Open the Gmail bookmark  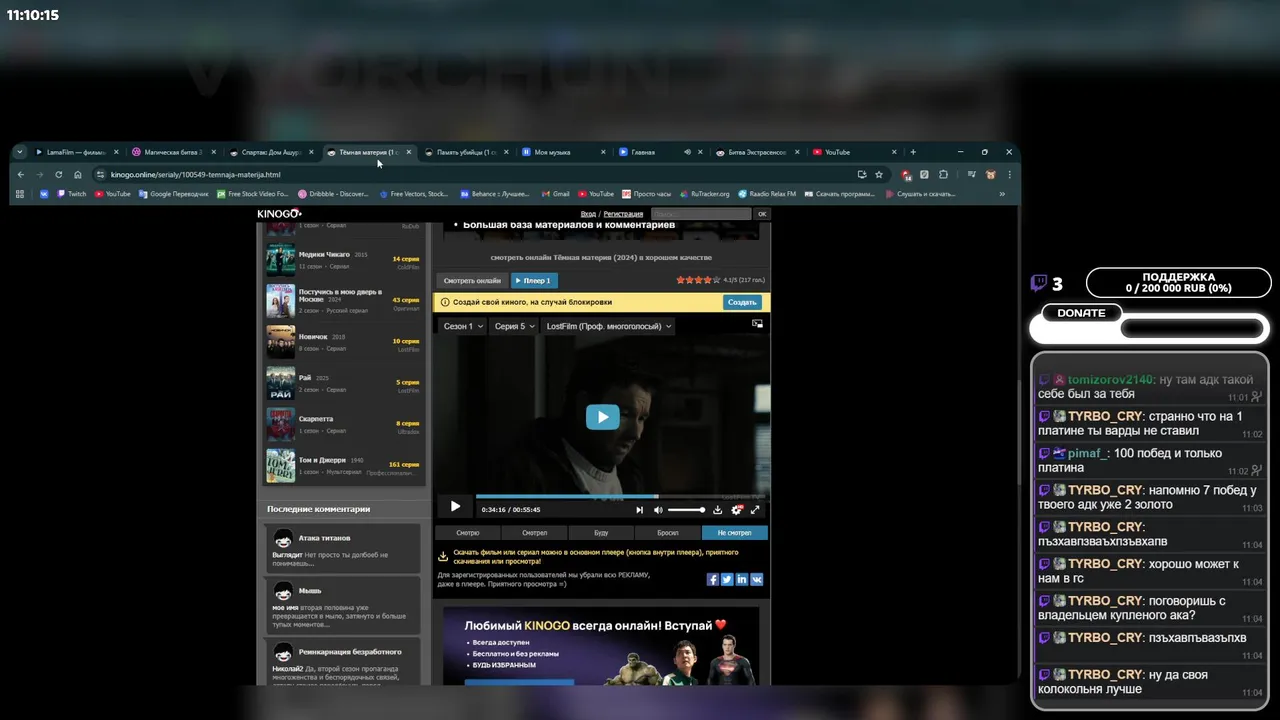click(555, 194)
